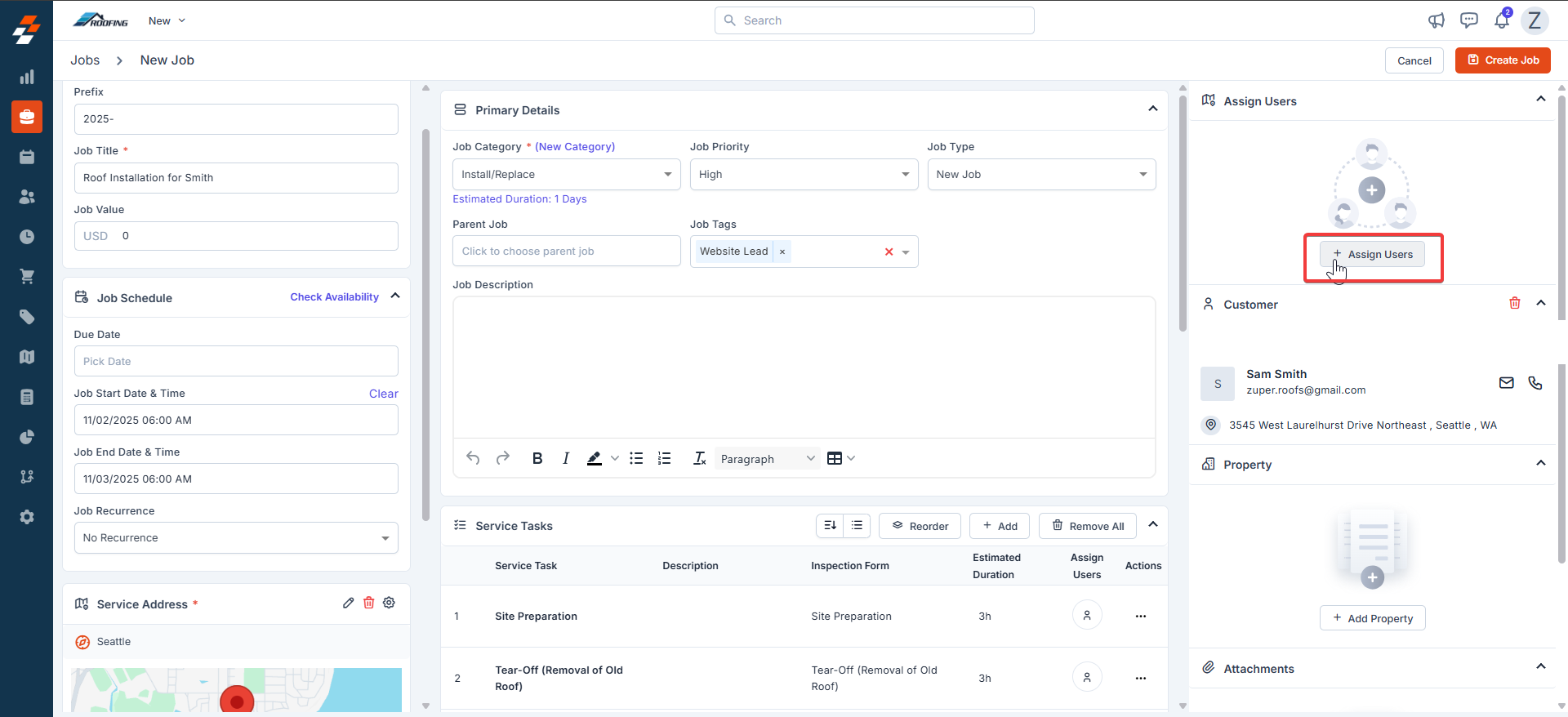The image size is (1568, 717).
Task: Click the Assign Users button
Action: 1372,254
